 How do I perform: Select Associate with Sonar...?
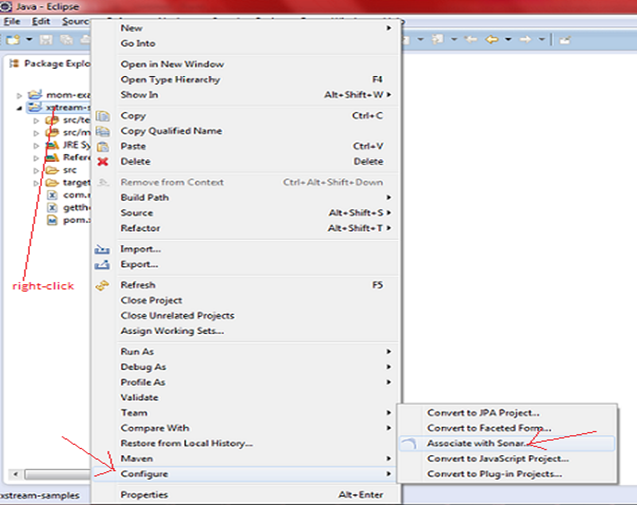[x=507, y=444]
